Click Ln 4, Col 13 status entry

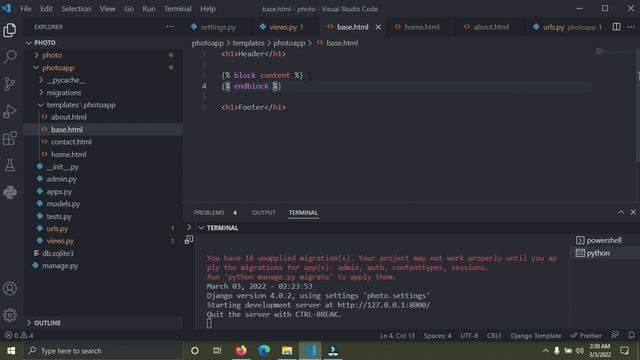[x=397, y=336]
